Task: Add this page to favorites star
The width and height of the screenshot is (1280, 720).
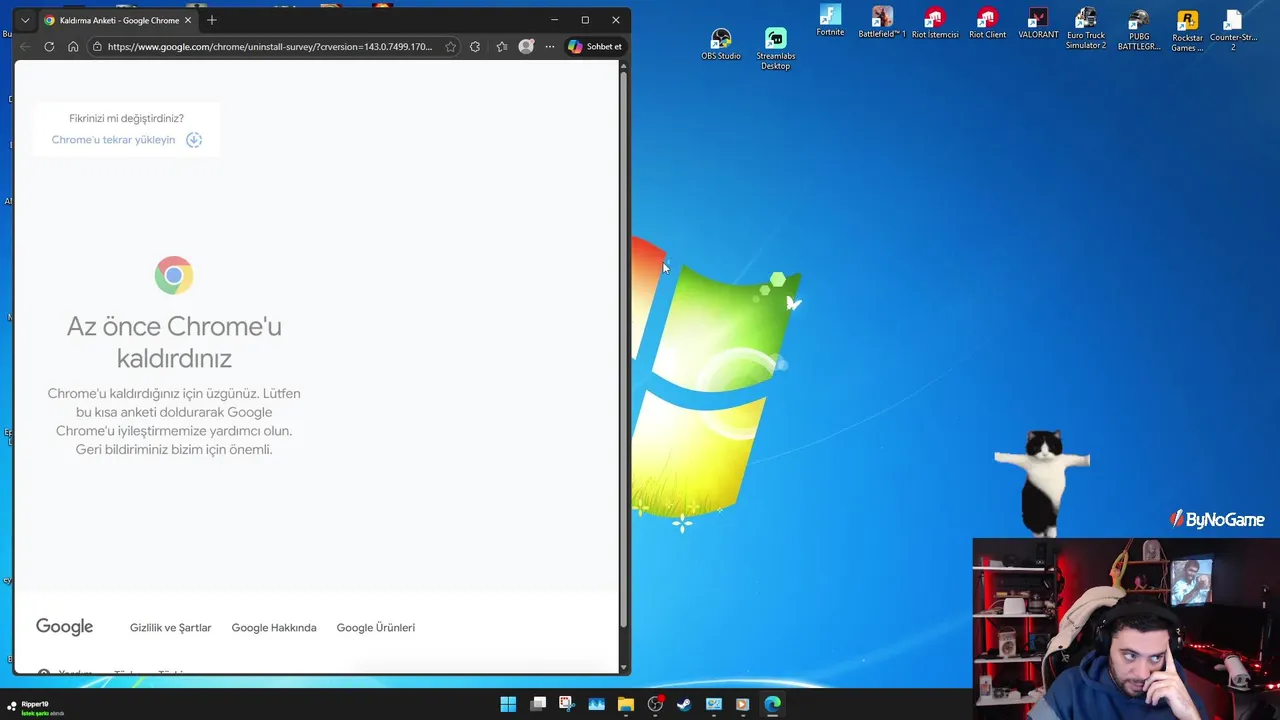Action: pos(451,47)
